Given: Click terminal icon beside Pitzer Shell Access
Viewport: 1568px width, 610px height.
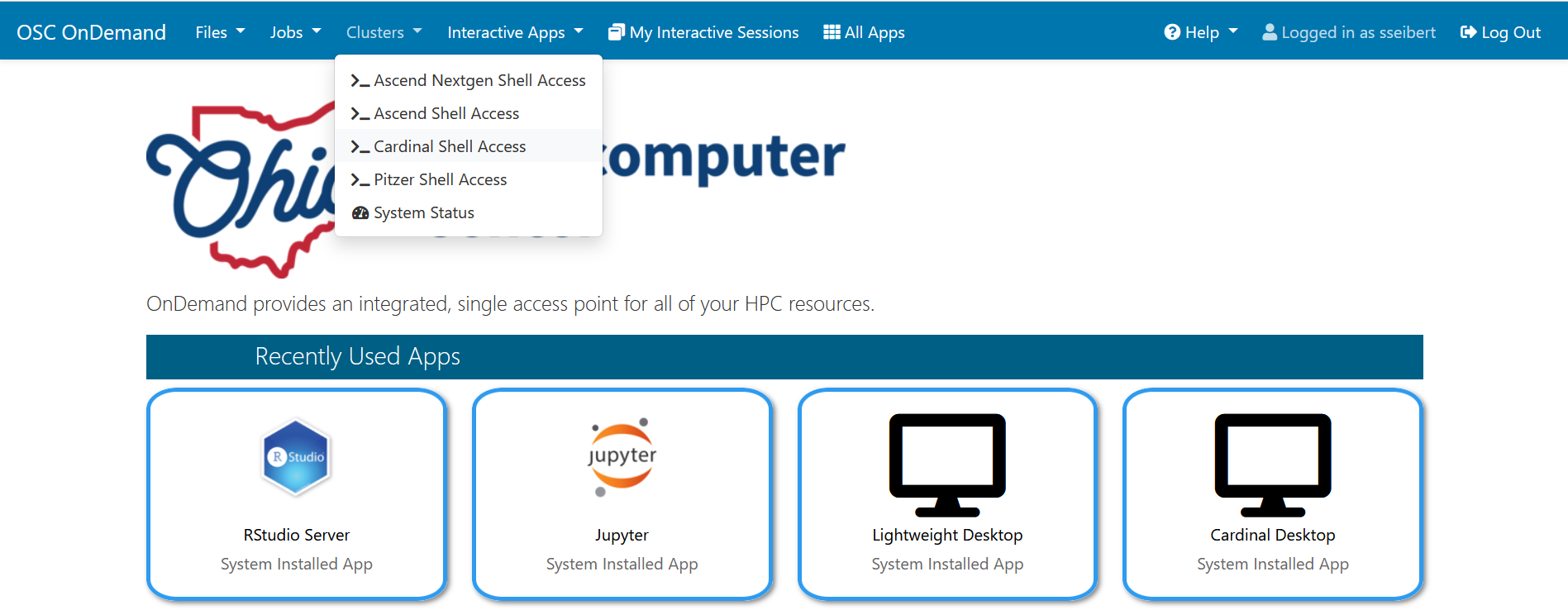Looking at the screenshot, I should (360, 179).
